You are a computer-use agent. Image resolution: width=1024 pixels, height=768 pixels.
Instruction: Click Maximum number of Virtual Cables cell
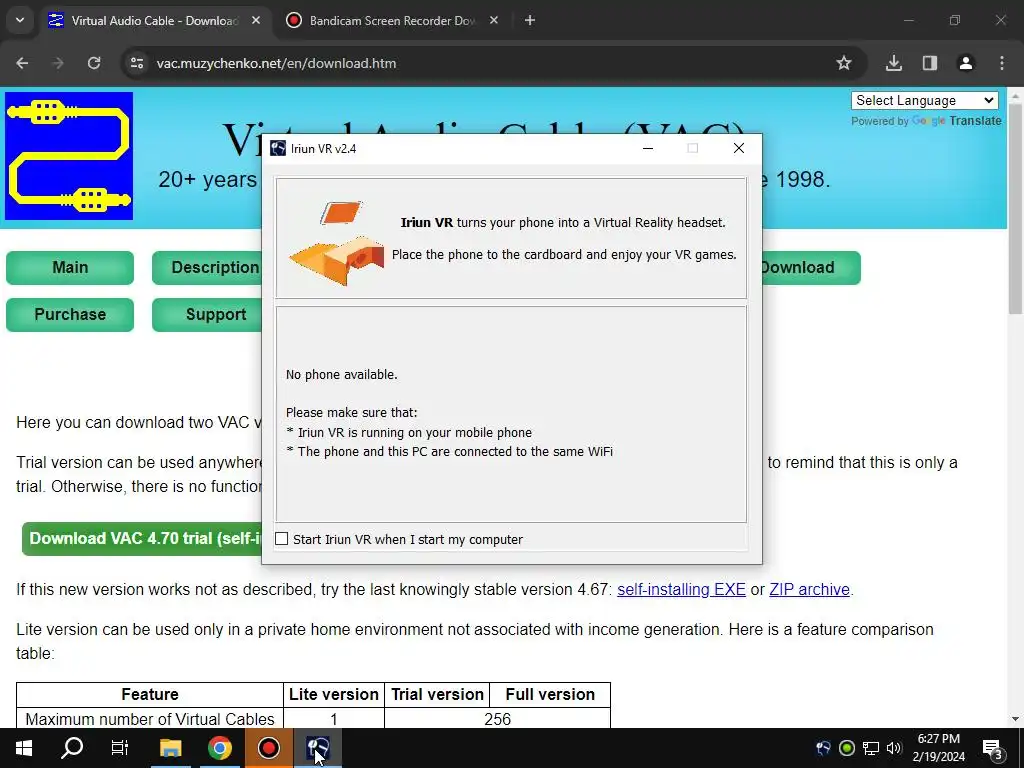pos(150,718)
